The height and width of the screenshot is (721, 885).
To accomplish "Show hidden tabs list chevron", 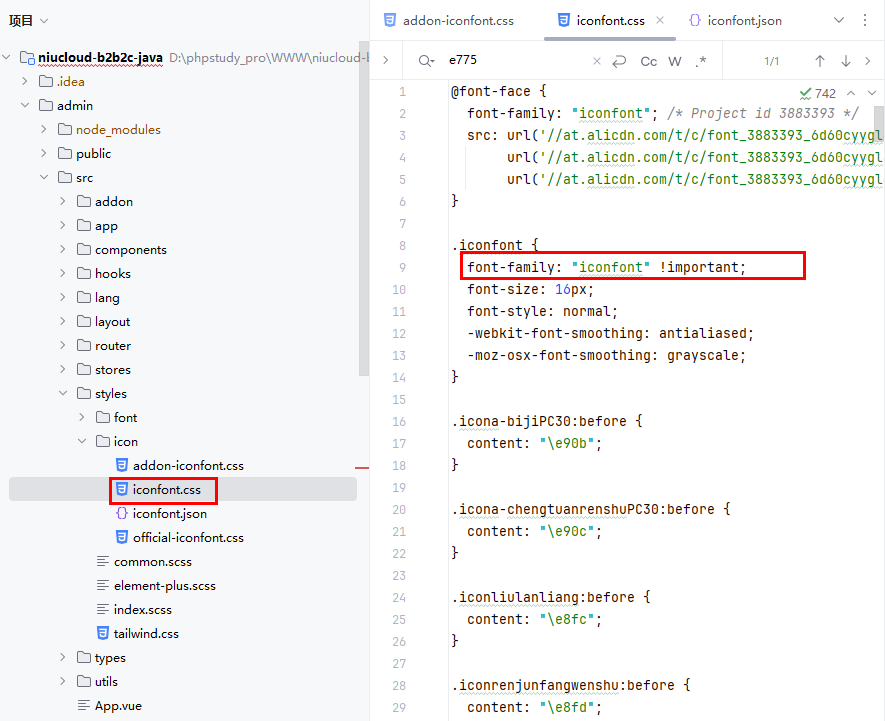I will click(x=839, y=20).
